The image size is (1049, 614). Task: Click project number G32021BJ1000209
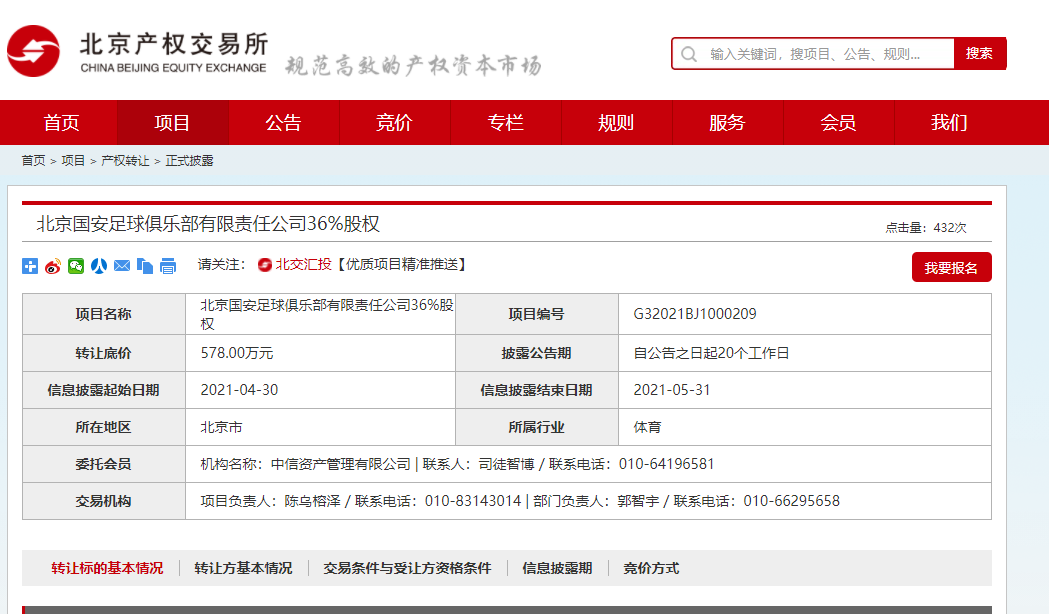click(695, 314)
